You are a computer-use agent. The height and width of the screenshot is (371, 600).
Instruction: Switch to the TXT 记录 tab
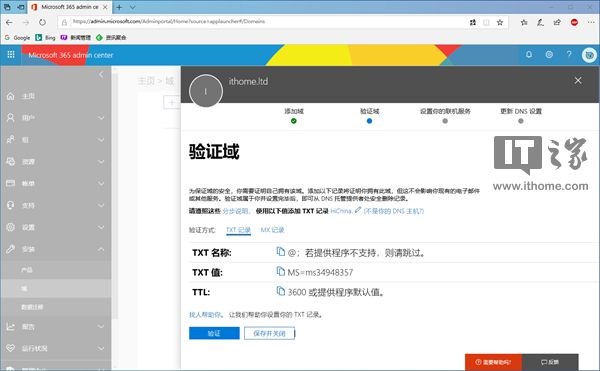click(238, 230)
